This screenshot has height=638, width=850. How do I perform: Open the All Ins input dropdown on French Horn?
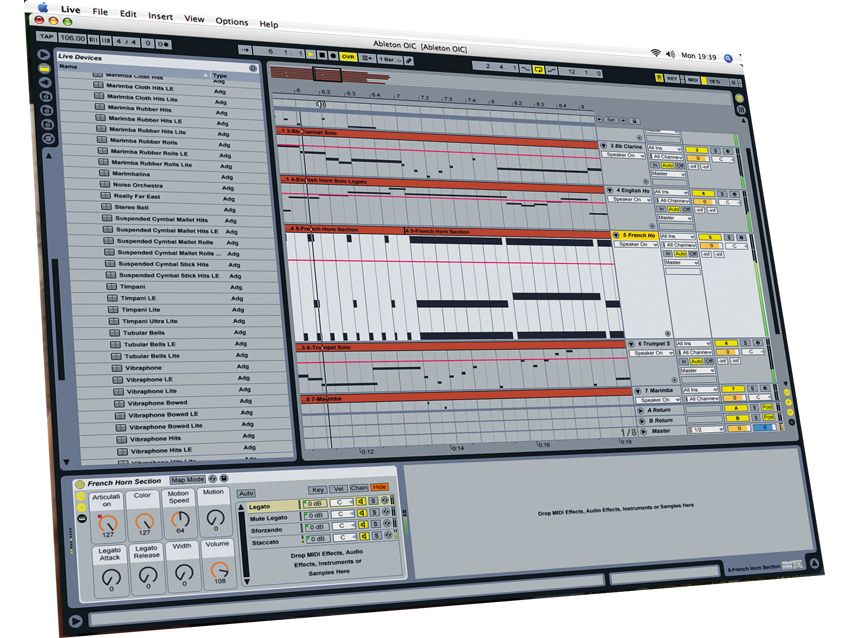click(679, 236)
